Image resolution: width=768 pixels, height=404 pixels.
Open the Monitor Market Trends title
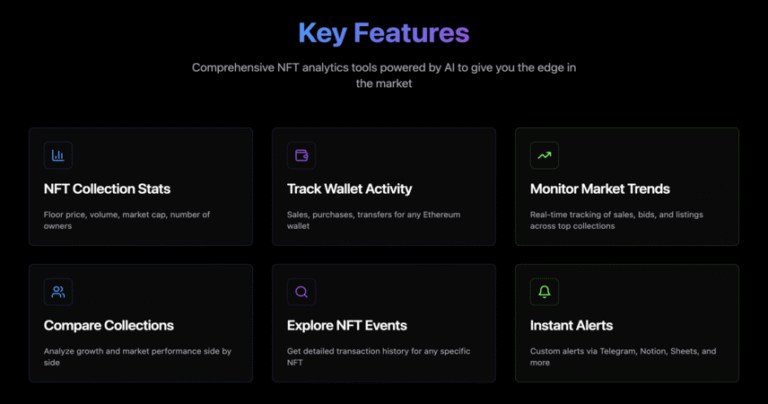click(x=600, y=189)
